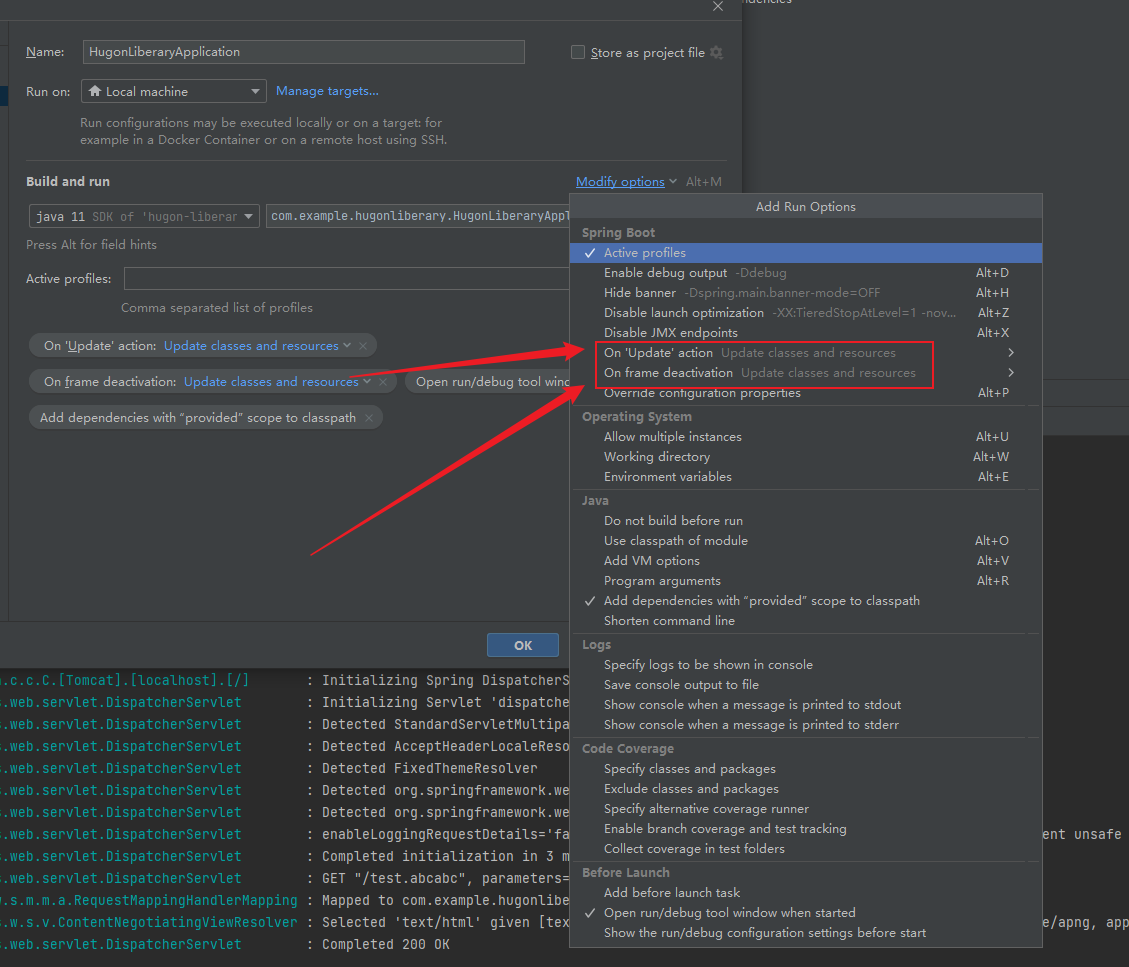Open the java 11 SDK dropdown

(144, 216)
